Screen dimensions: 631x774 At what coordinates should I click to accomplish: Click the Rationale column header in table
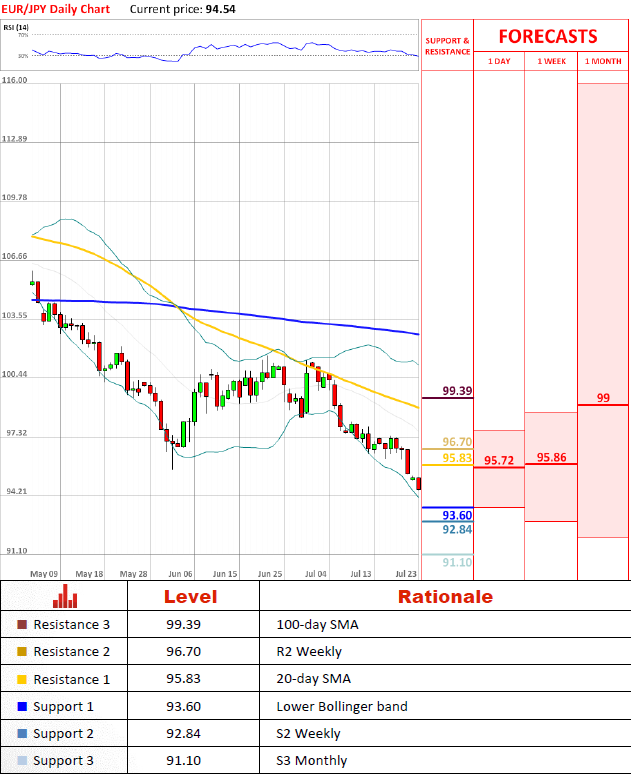[445, 597]
